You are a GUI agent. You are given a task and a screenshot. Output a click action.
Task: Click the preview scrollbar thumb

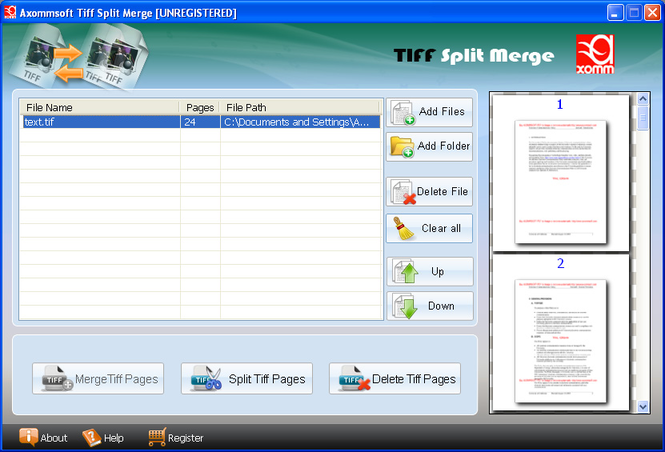(x=643, y=118)
